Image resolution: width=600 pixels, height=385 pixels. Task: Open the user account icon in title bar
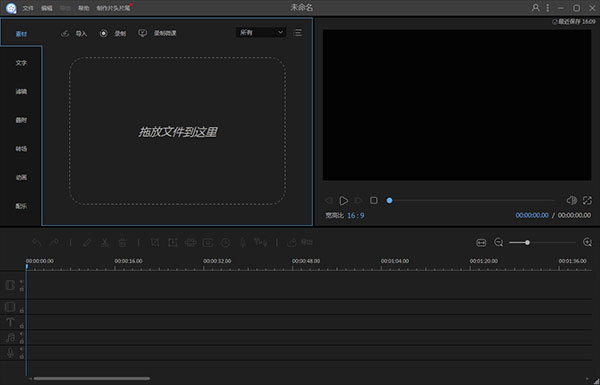tap(535, 8)
